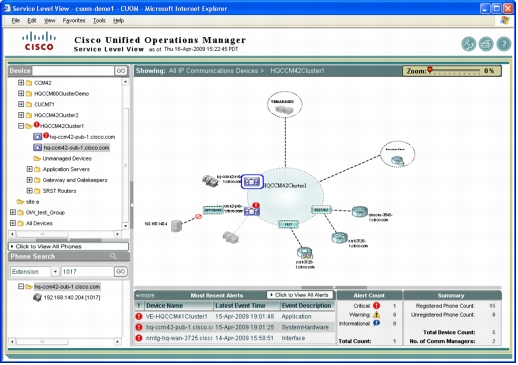The height and width of the screenshot is (365, 518).
Task: Open the Extension search type dropdown
Action: pyautogui.click(x=55, y=272)
